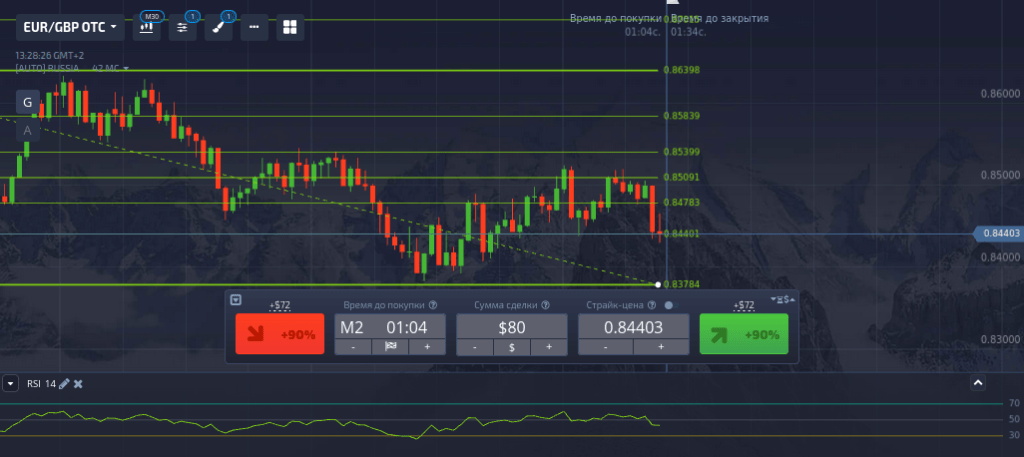The width and height of the screenshot is (1024, 457).
Task: Open the indicators settings icon
Action: click(x=182, y=27)
